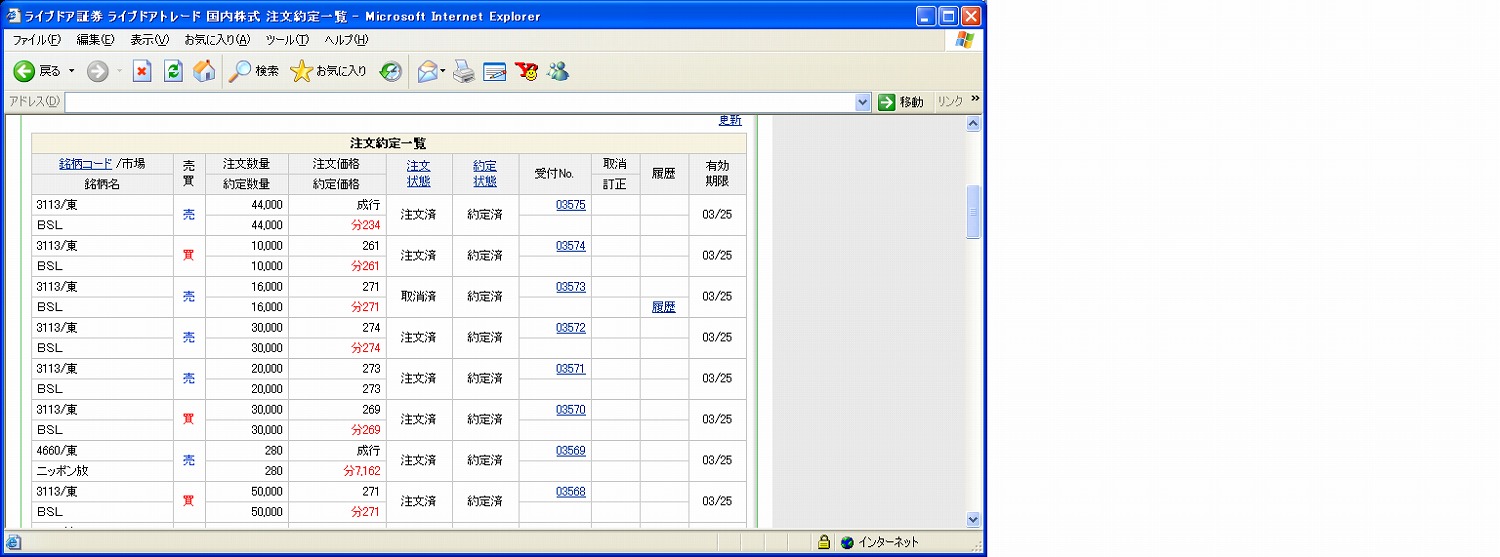Sort by 約定状態 header link
This screenshot has width=1500, height=557.
[485, 173]
